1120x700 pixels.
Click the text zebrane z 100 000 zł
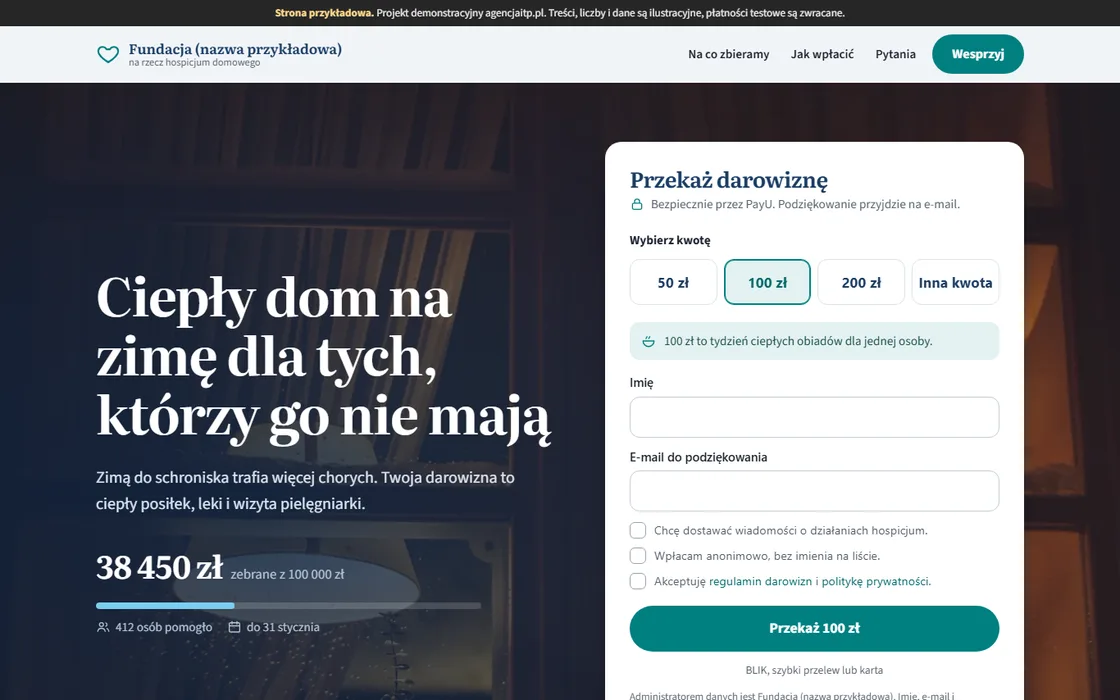[287, 574]
